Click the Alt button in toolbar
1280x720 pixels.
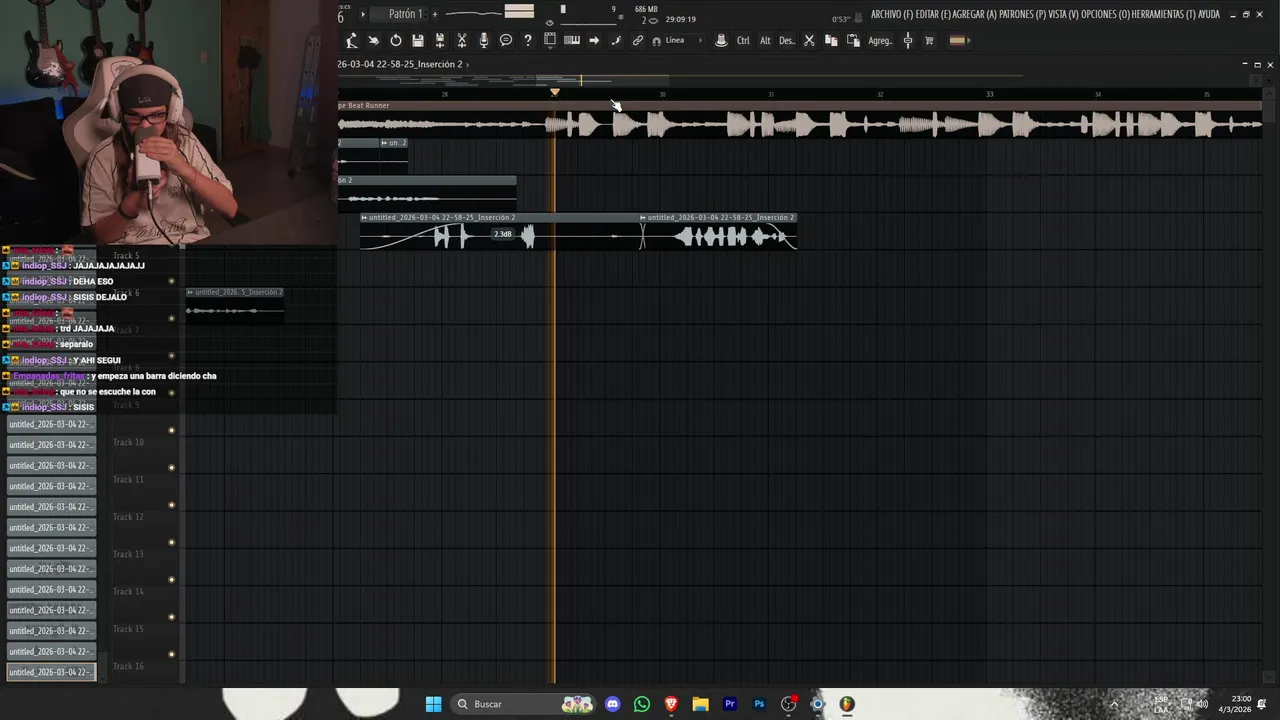[x=765, y=41]
